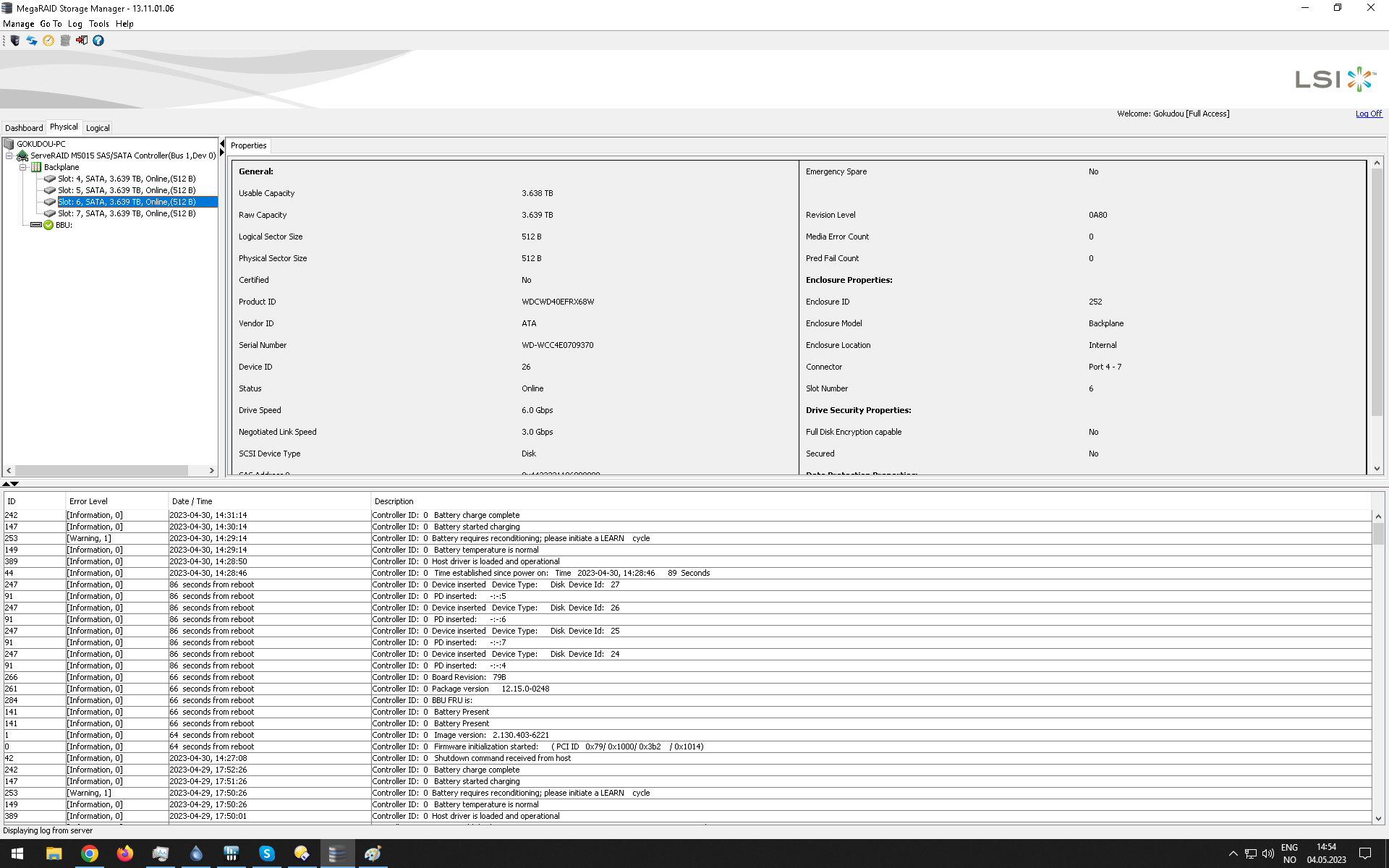Viewport: 1389px width, 868px height.
Task: Collapse the Backplane tree node
Action: tap(22, 167)
